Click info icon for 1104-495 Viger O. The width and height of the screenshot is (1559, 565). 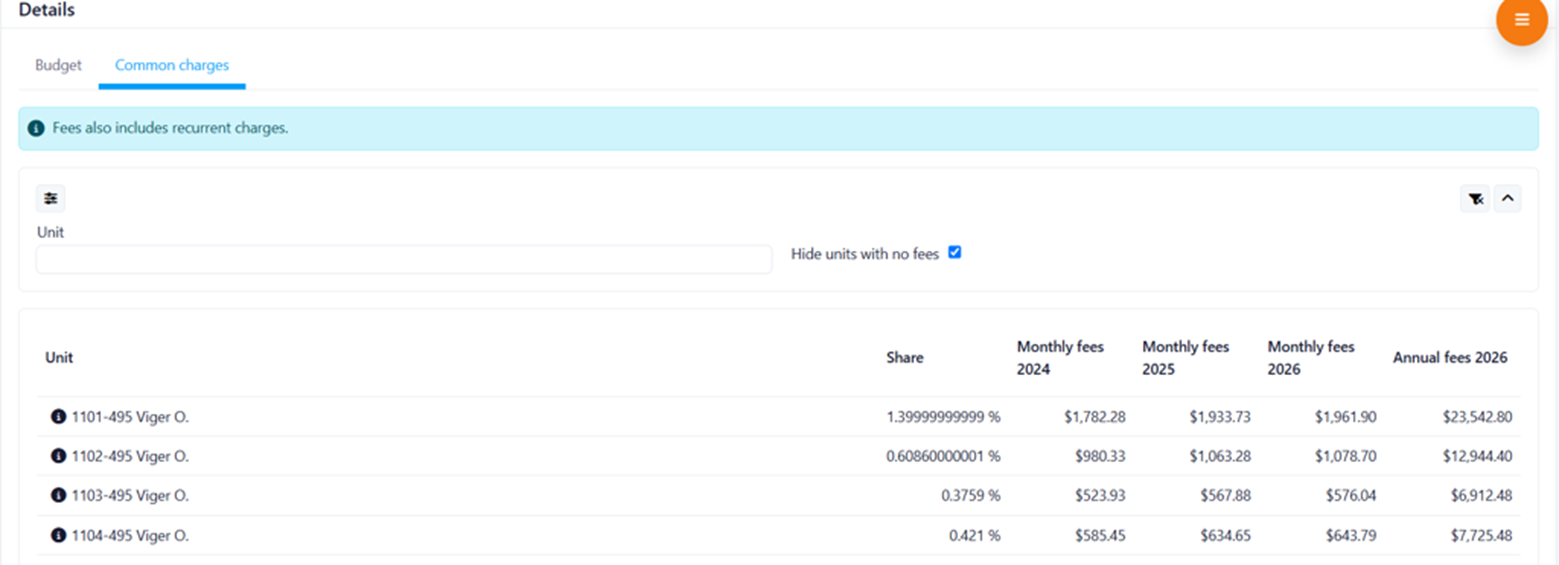point(58,536)
